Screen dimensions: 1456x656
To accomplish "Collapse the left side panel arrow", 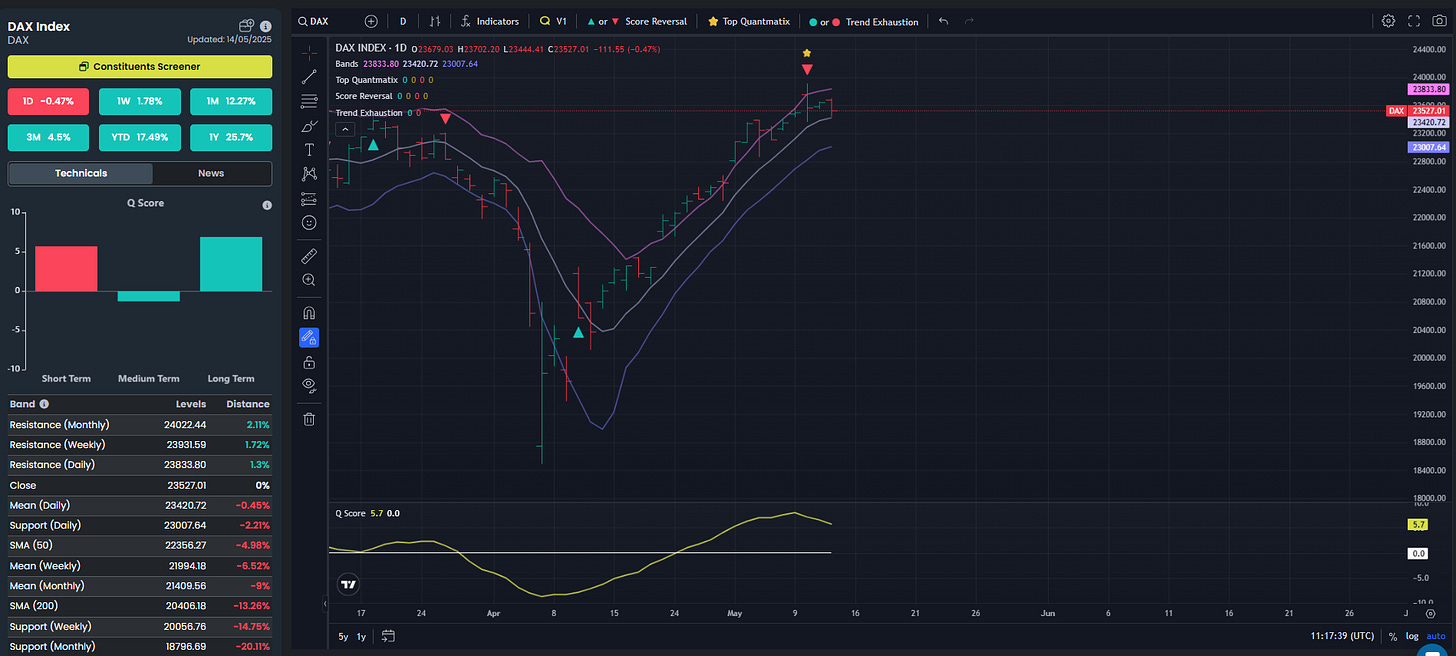I will 324,604.
